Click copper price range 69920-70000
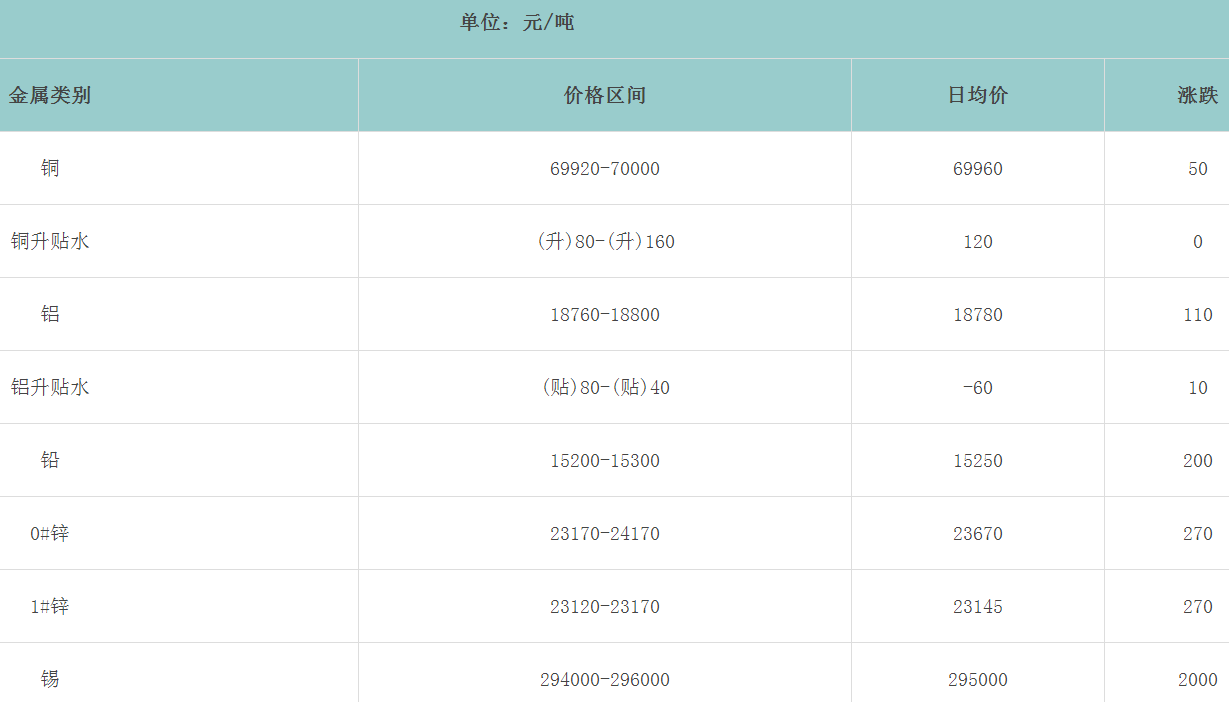The height and width of the screenshot is (702, 1229). pyautogui.click(x=604, y=169)
